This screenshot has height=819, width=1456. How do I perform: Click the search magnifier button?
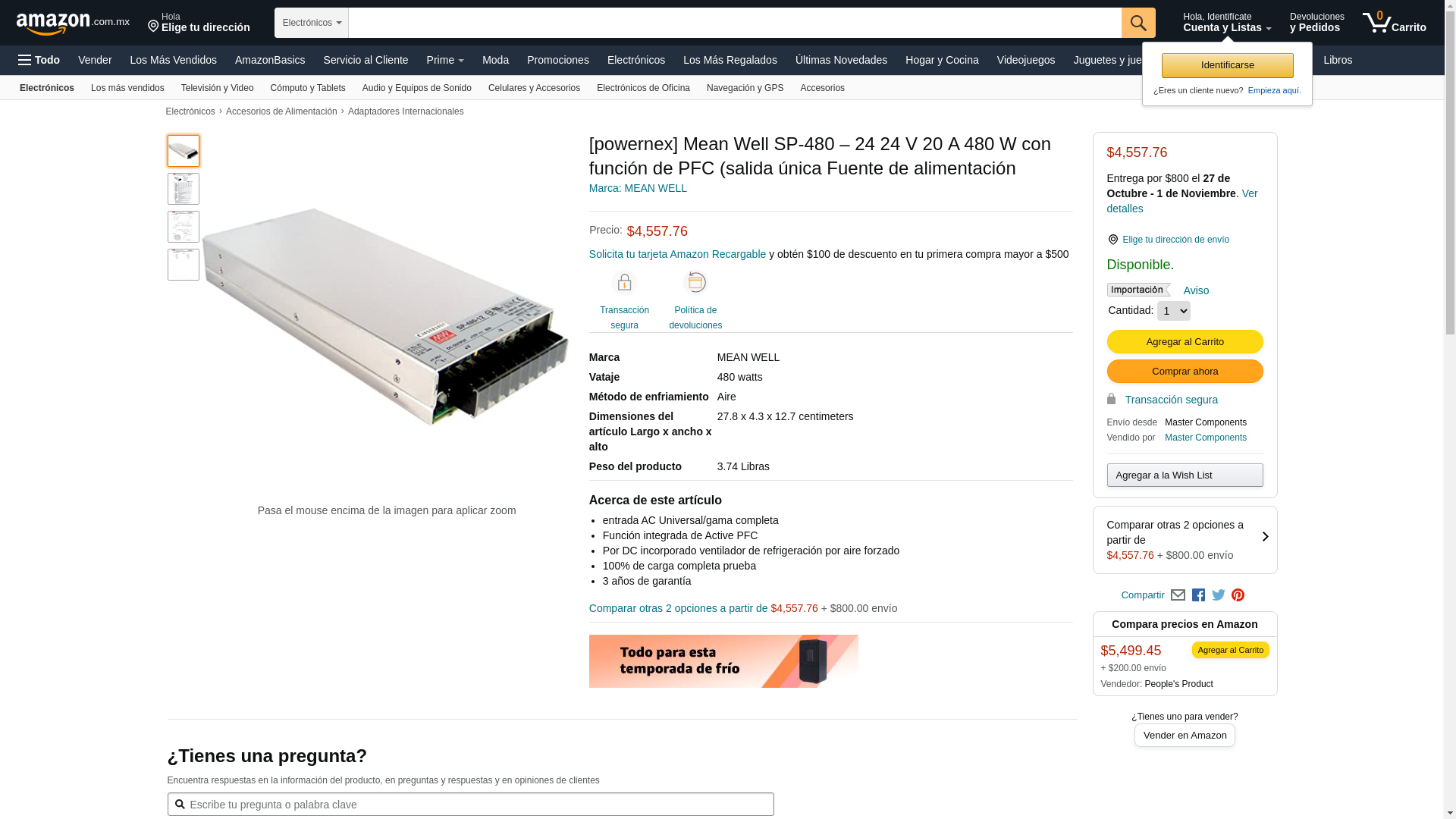[x=1138, y=23]
